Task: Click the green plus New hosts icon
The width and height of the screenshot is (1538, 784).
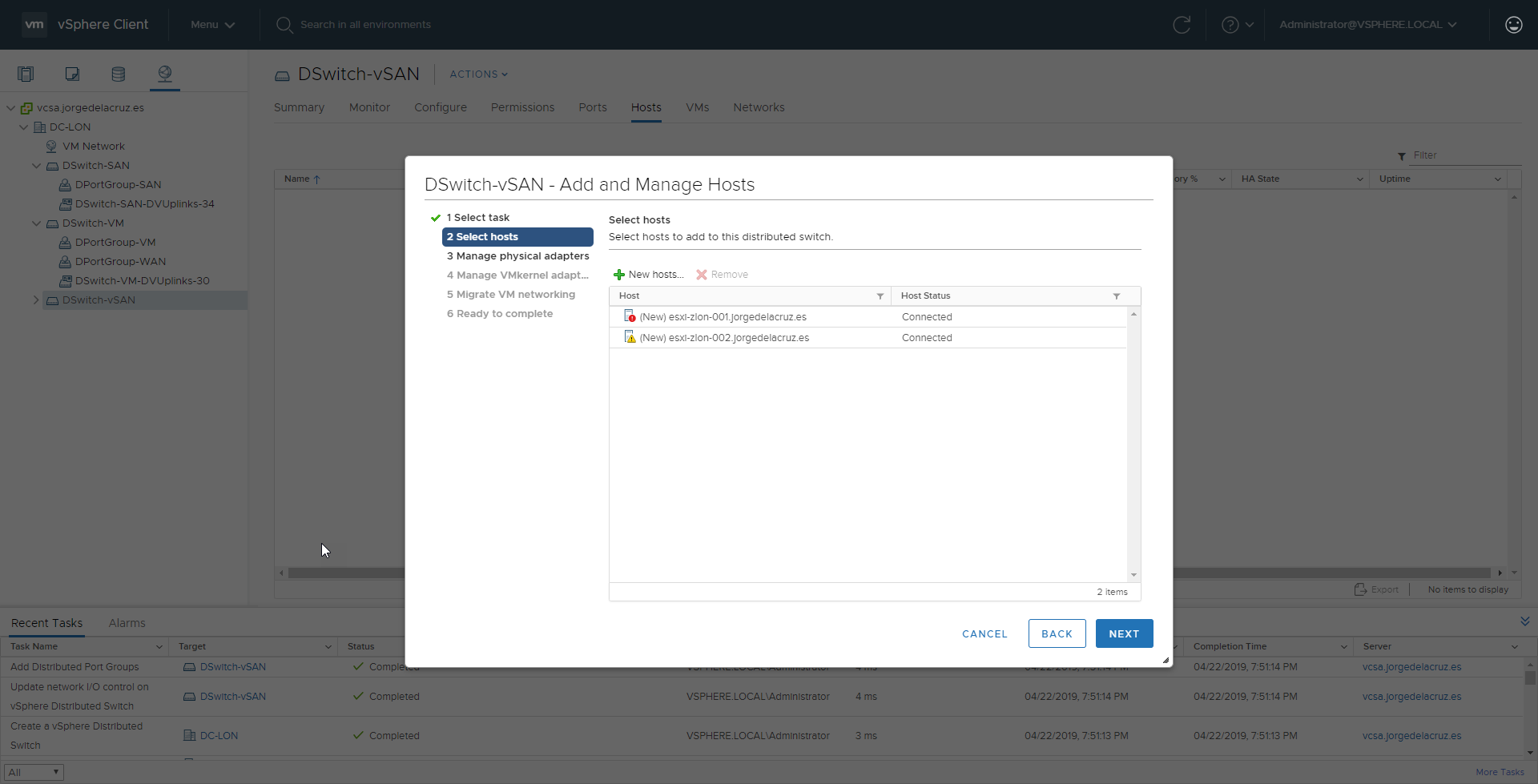Action: [x=619, y=275]
